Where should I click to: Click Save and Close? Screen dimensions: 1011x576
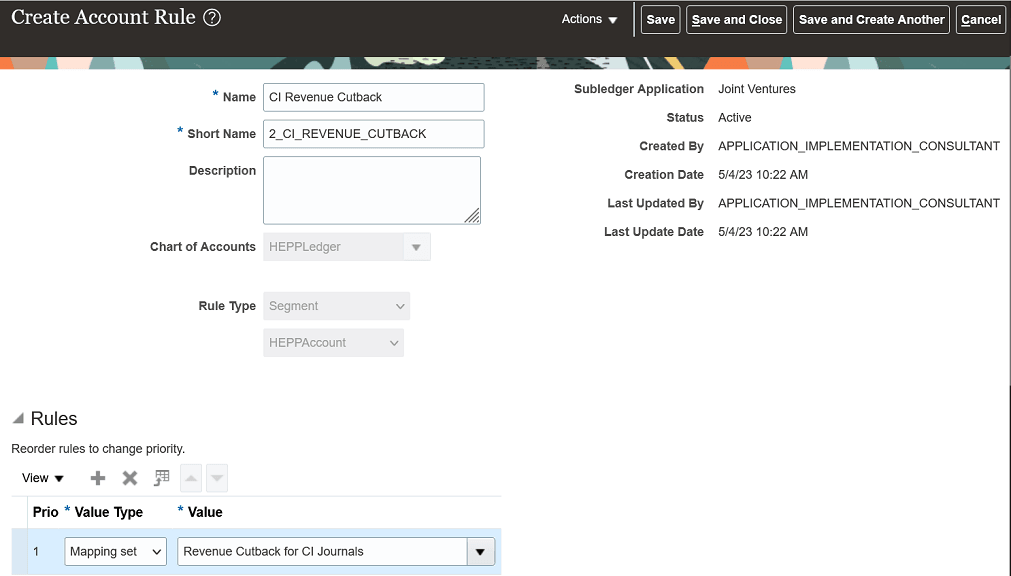(x=736, y=19)
